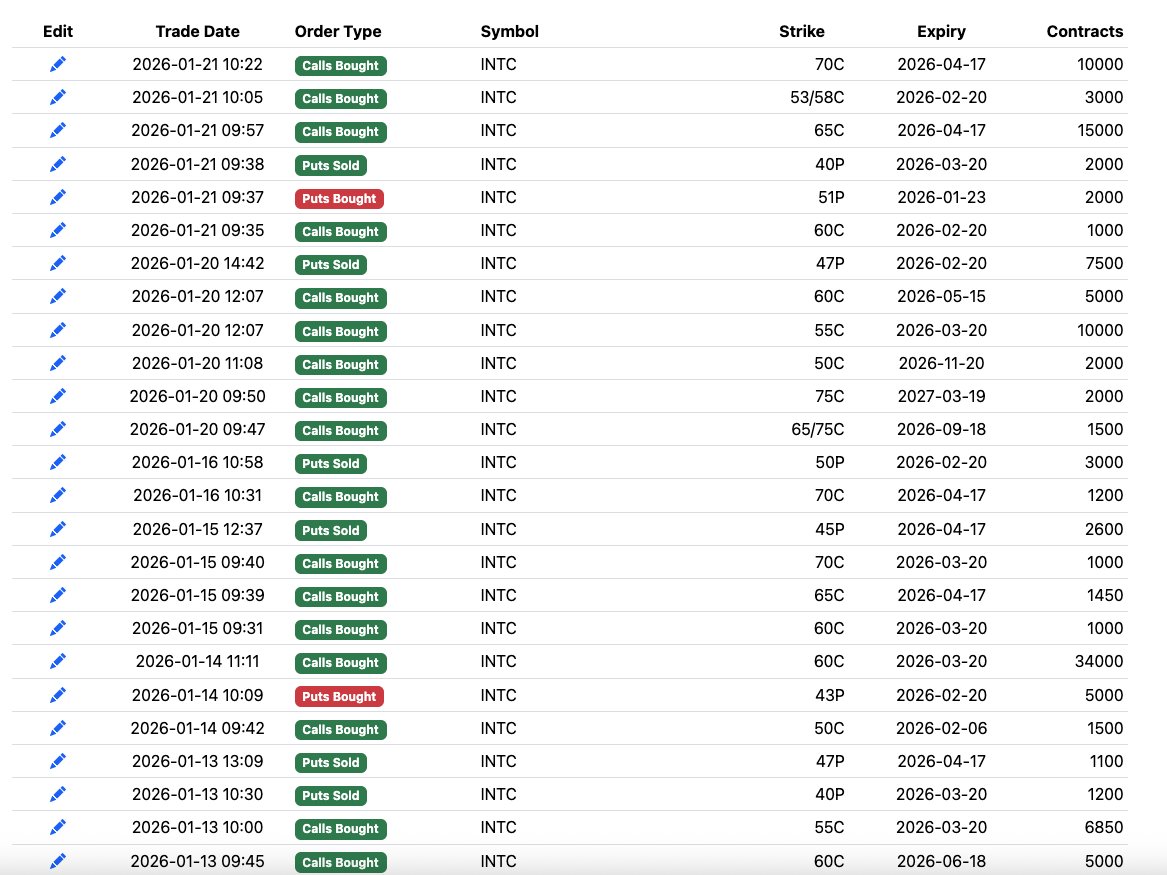This screenshot has width=1167, height=875.
Task: Select the 53/58C strike cell
Action: (816, 97)
